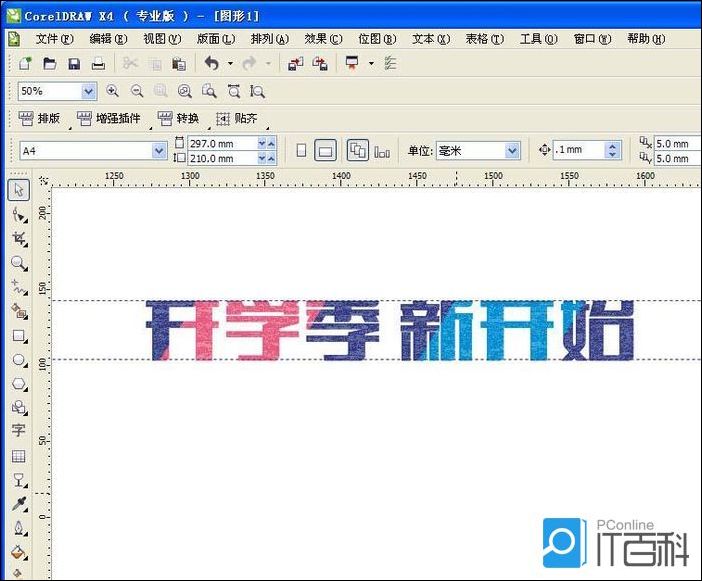This screenshot has width=702, height=581.
Task: Switch page to portrait orientation
Action: 301,150
